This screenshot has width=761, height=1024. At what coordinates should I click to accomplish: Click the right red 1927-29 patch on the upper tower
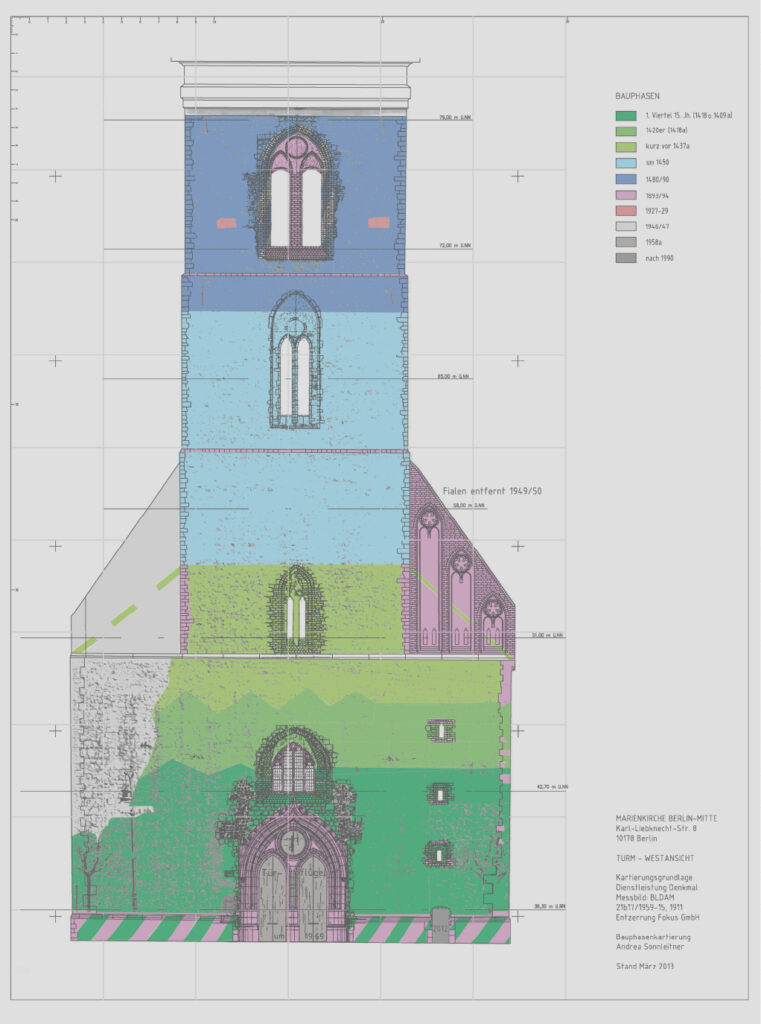[x=379, y=223]
